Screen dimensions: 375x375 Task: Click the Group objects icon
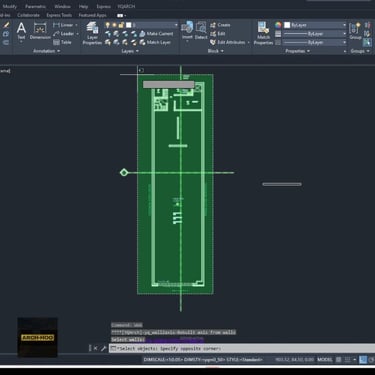tap(355, 31)
